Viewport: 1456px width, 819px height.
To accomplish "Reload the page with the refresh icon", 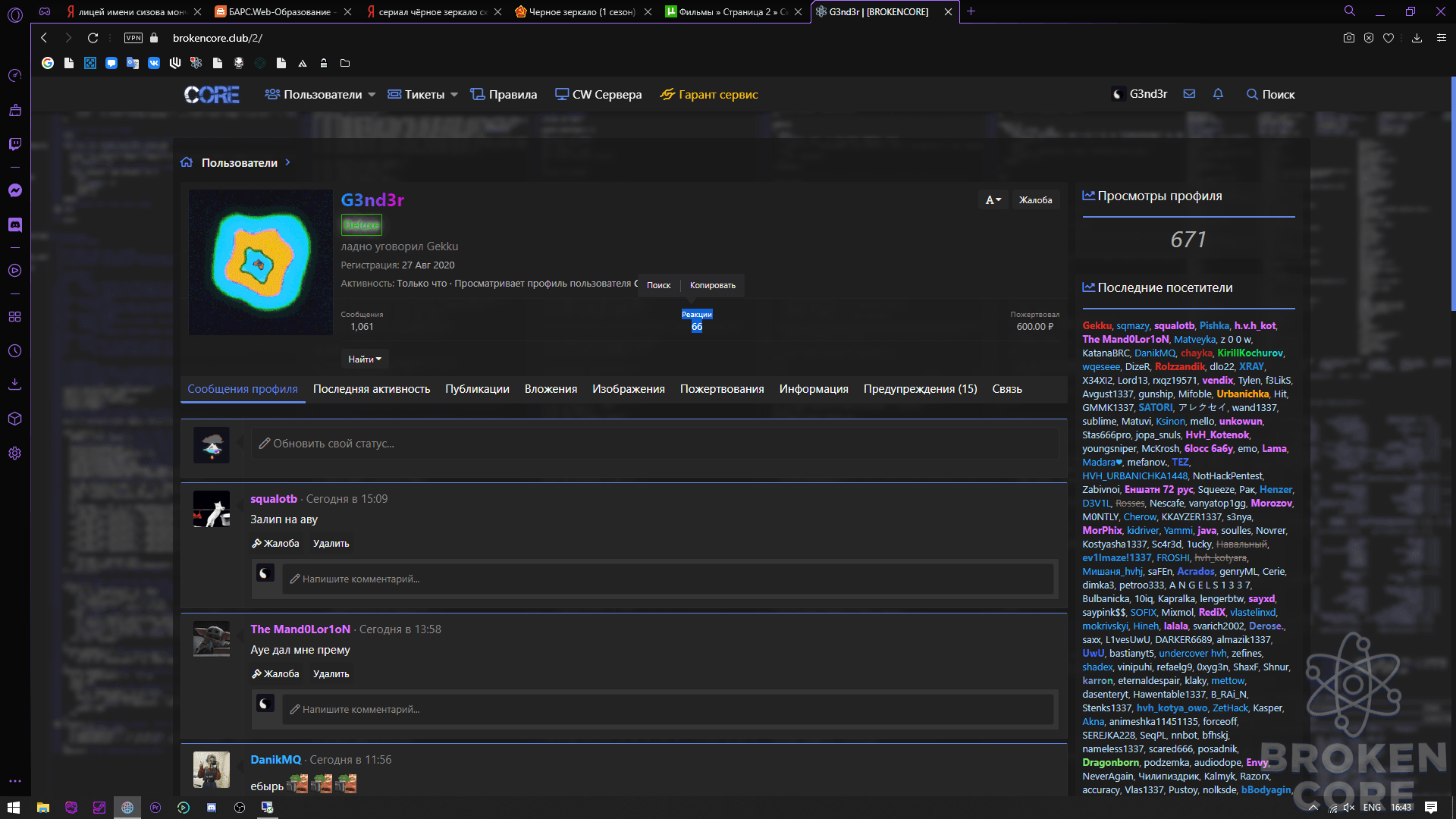I will tap(93, 38).
